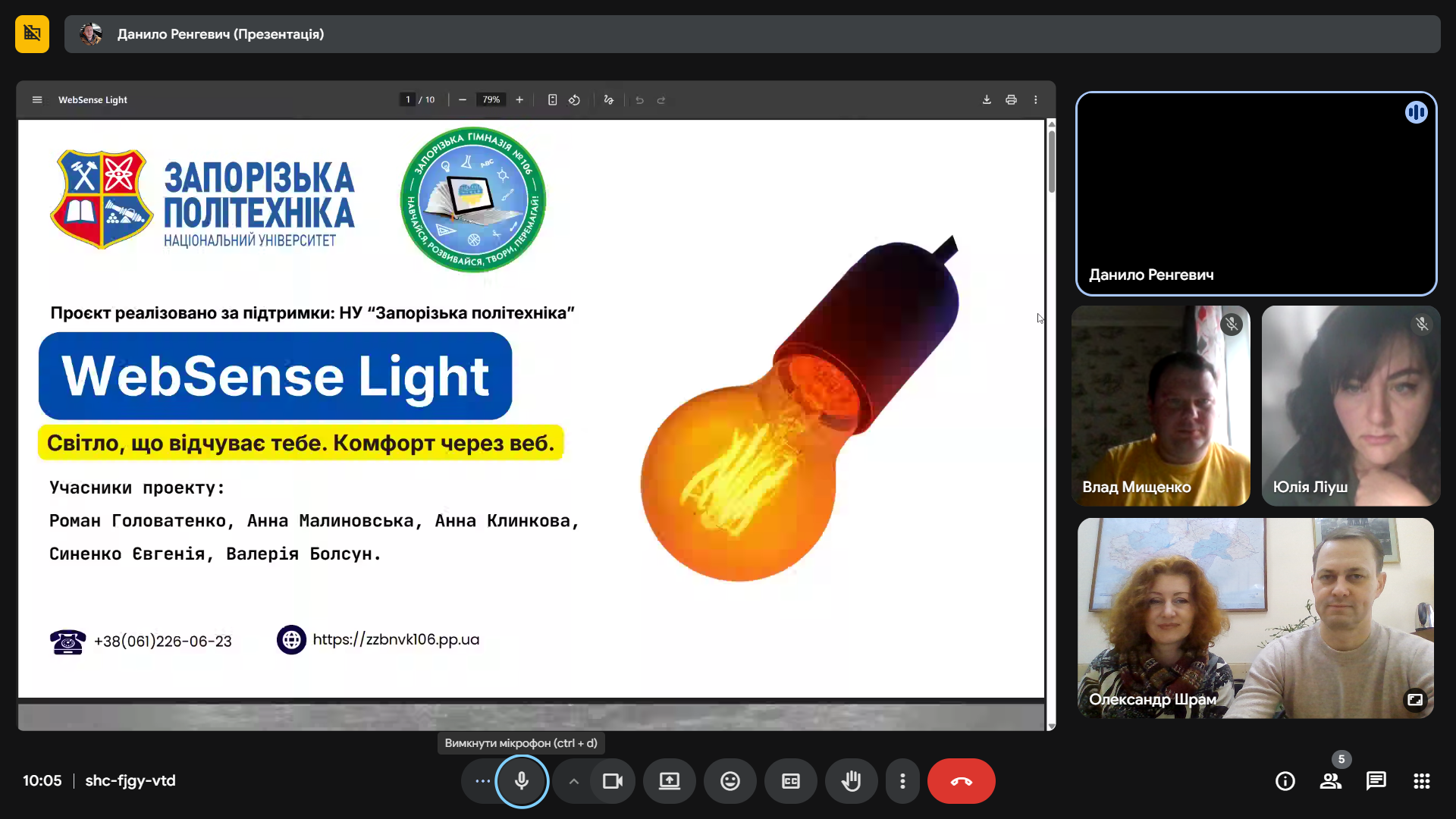Turn on camera with video button

pos(612,781)
